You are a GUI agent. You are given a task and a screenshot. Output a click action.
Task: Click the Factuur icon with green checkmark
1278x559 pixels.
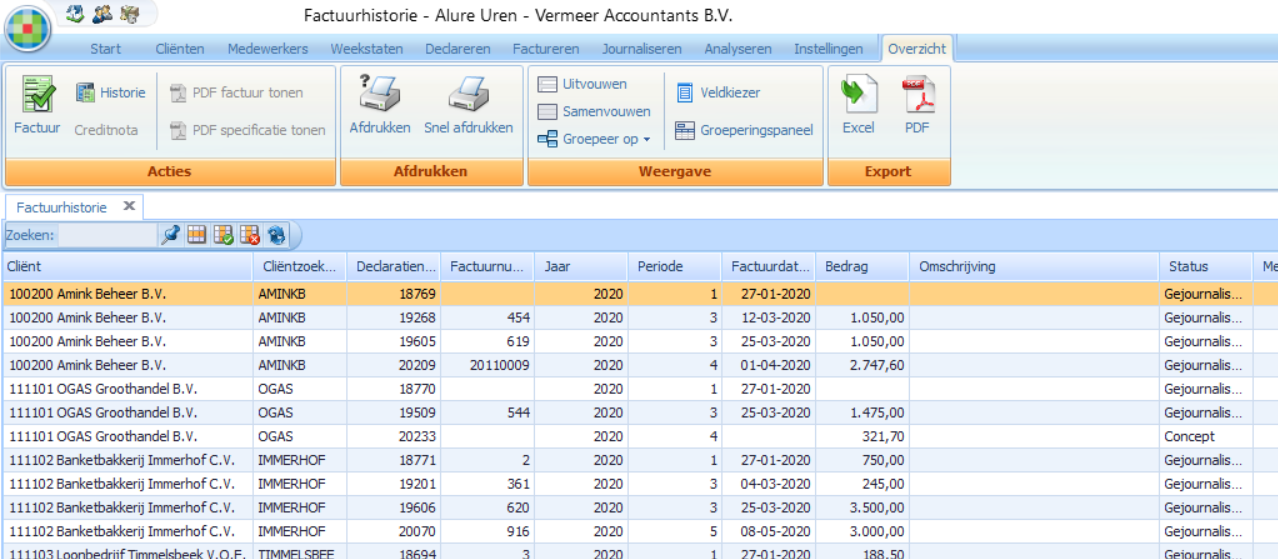[x=37, y=98]
